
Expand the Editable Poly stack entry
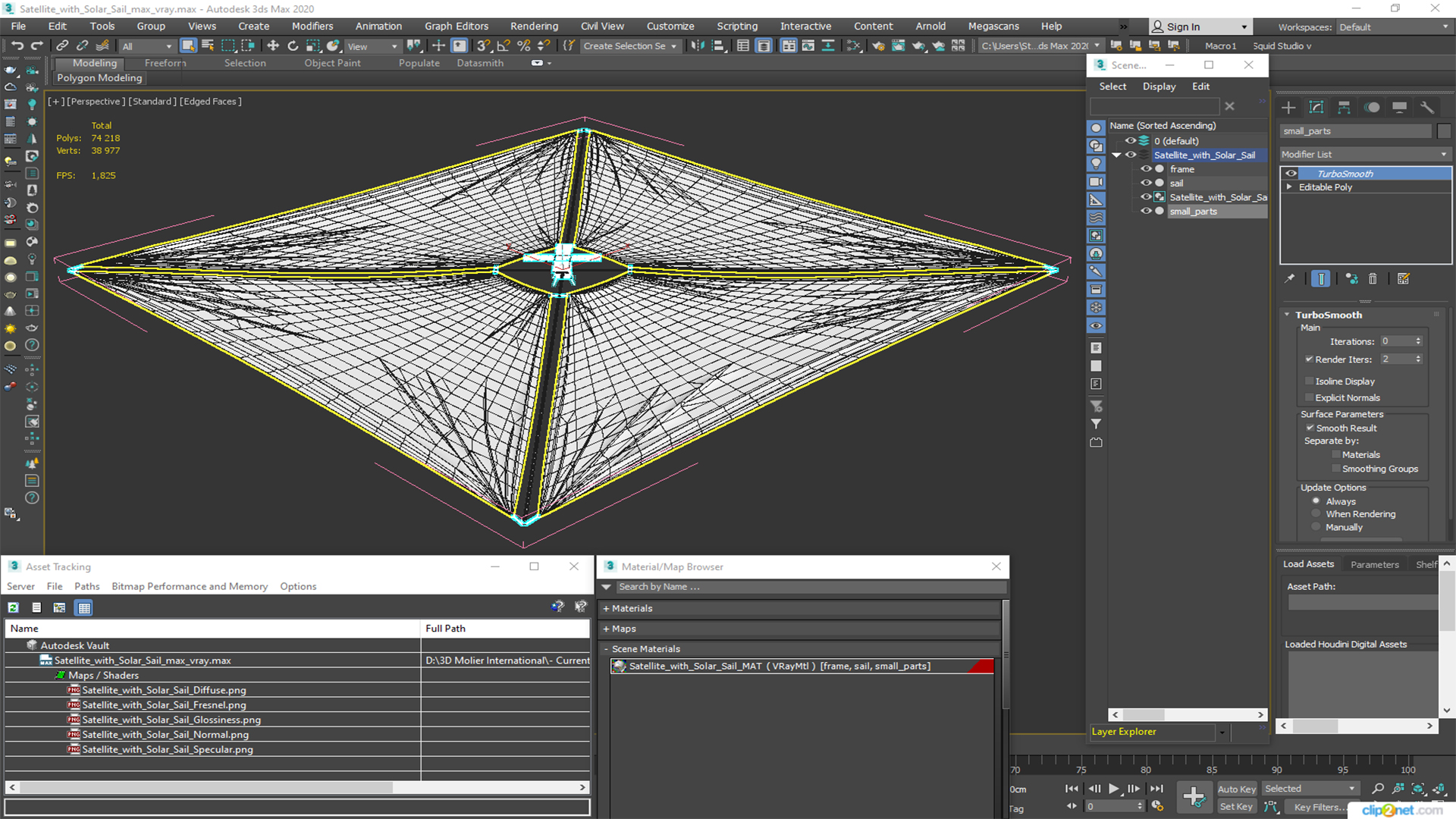pos(1289,187)
